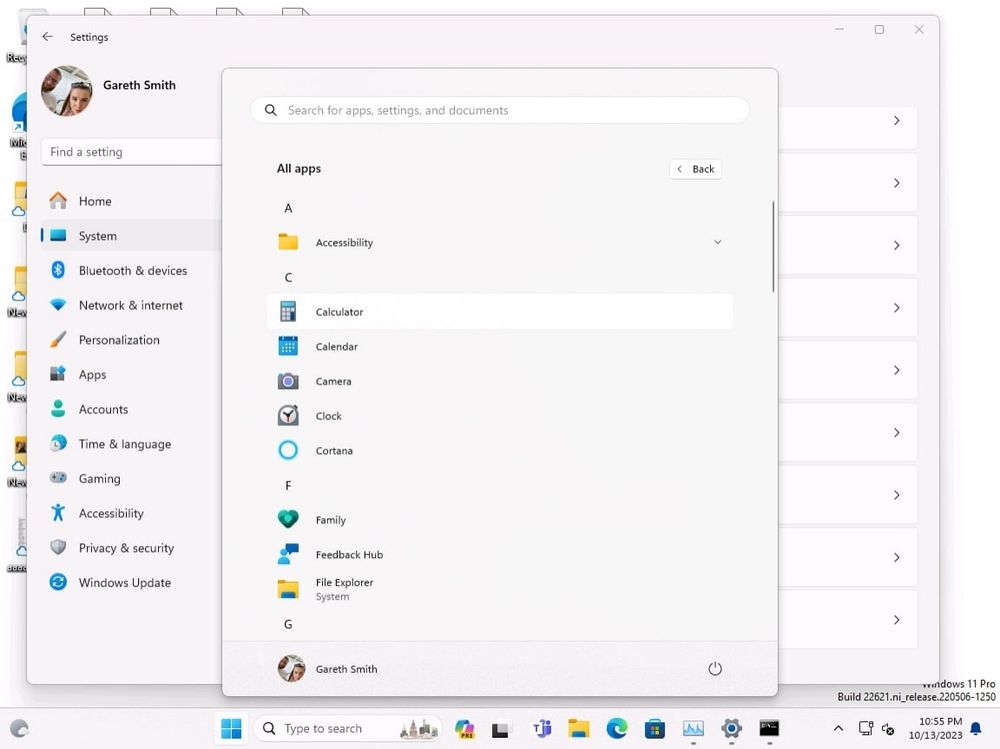Open the terminal window from taskbar

pyautogui.click(x=769, y=728)
